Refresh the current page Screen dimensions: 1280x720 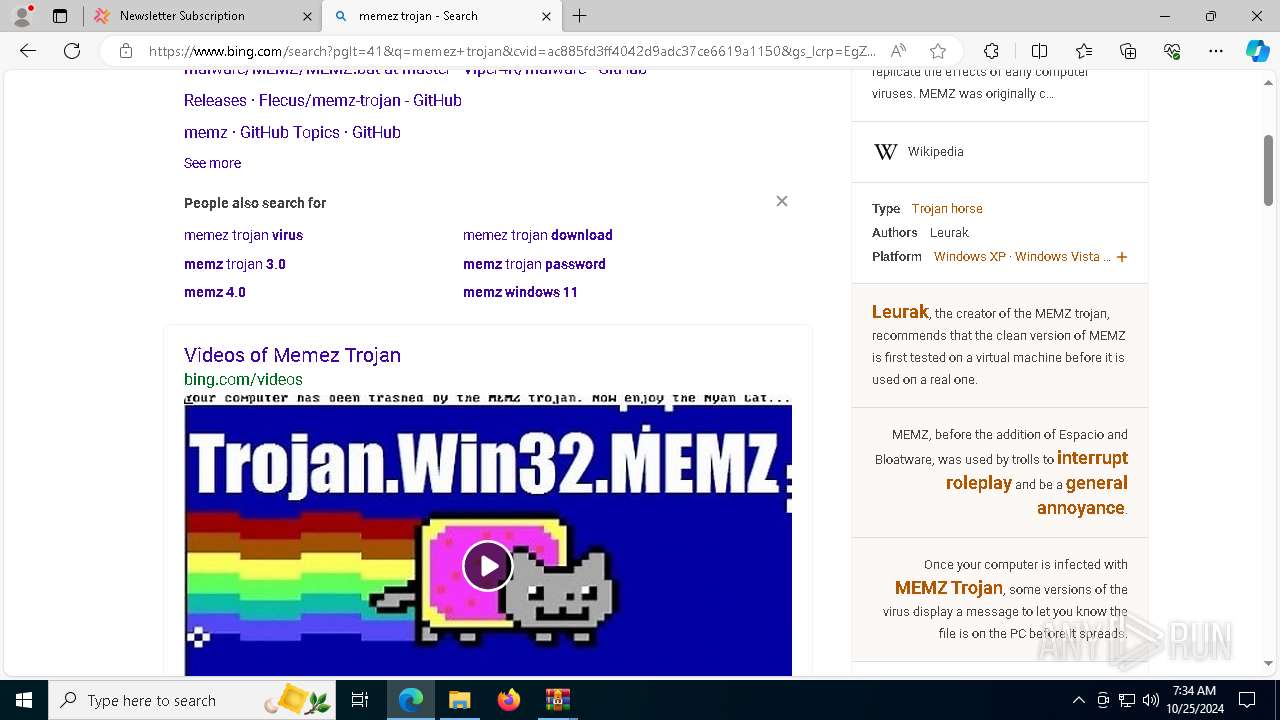point(72,51)
